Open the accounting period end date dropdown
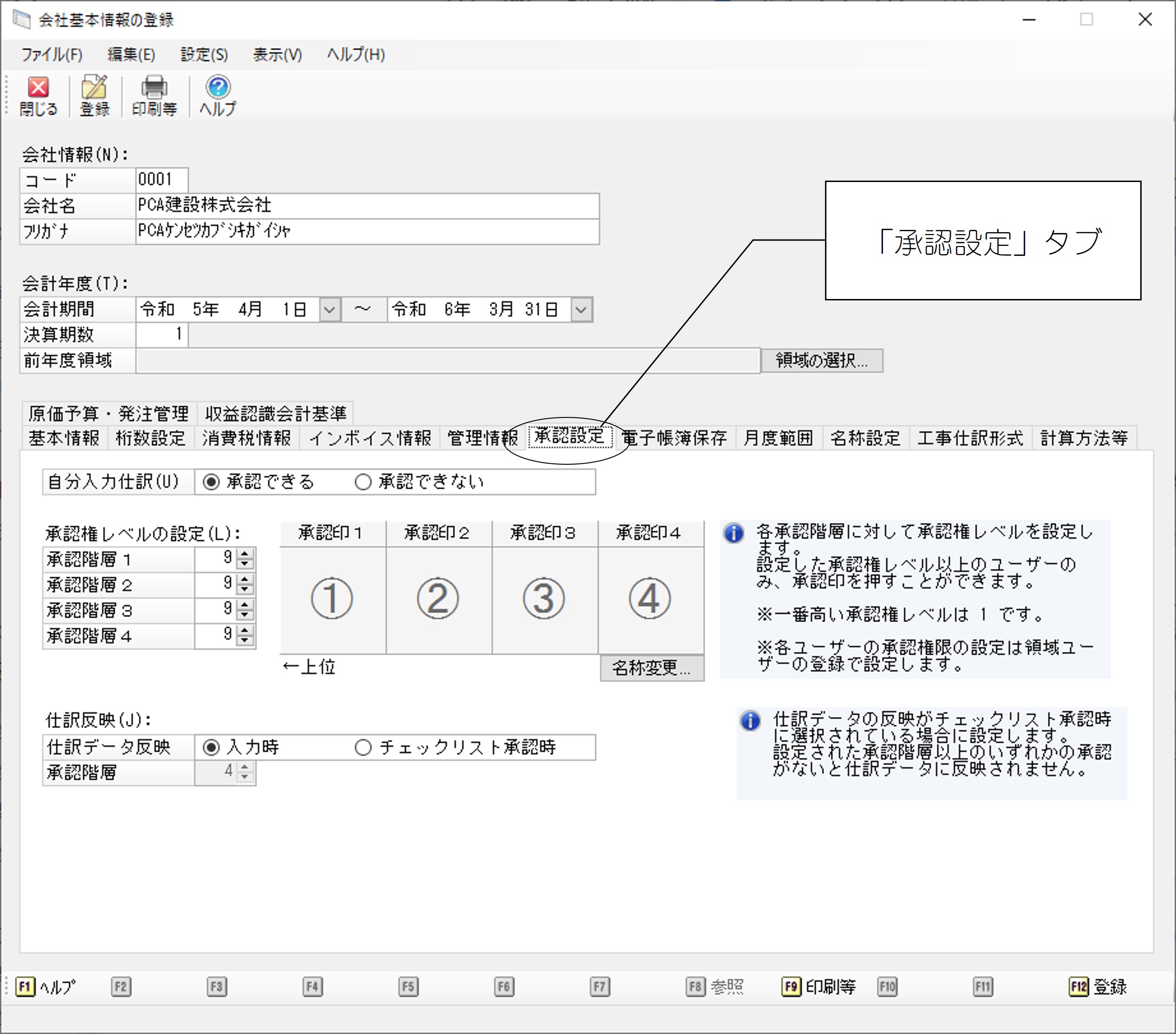 582,310
